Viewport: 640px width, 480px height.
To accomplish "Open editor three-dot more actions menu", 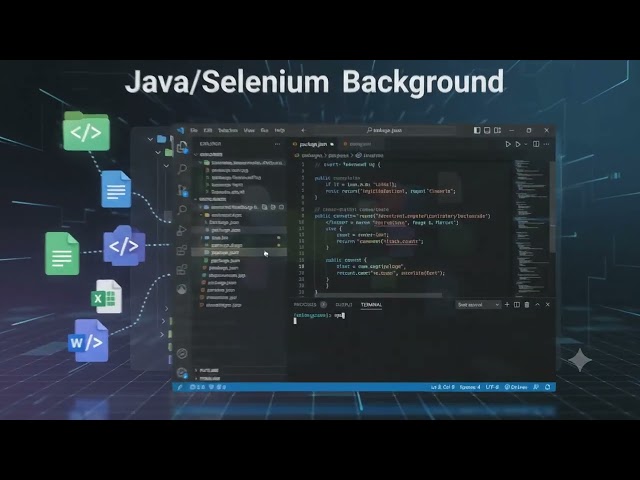I will click(x=547, y=144).
